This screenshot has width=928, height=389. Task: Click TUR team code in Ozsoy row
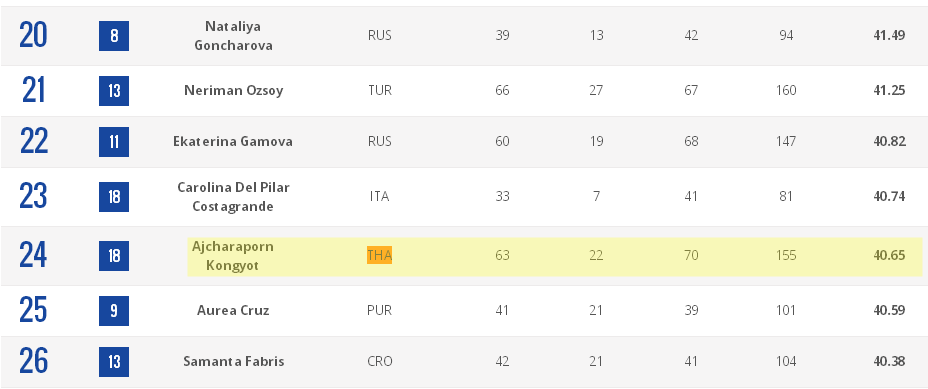[x=379, y=90]
